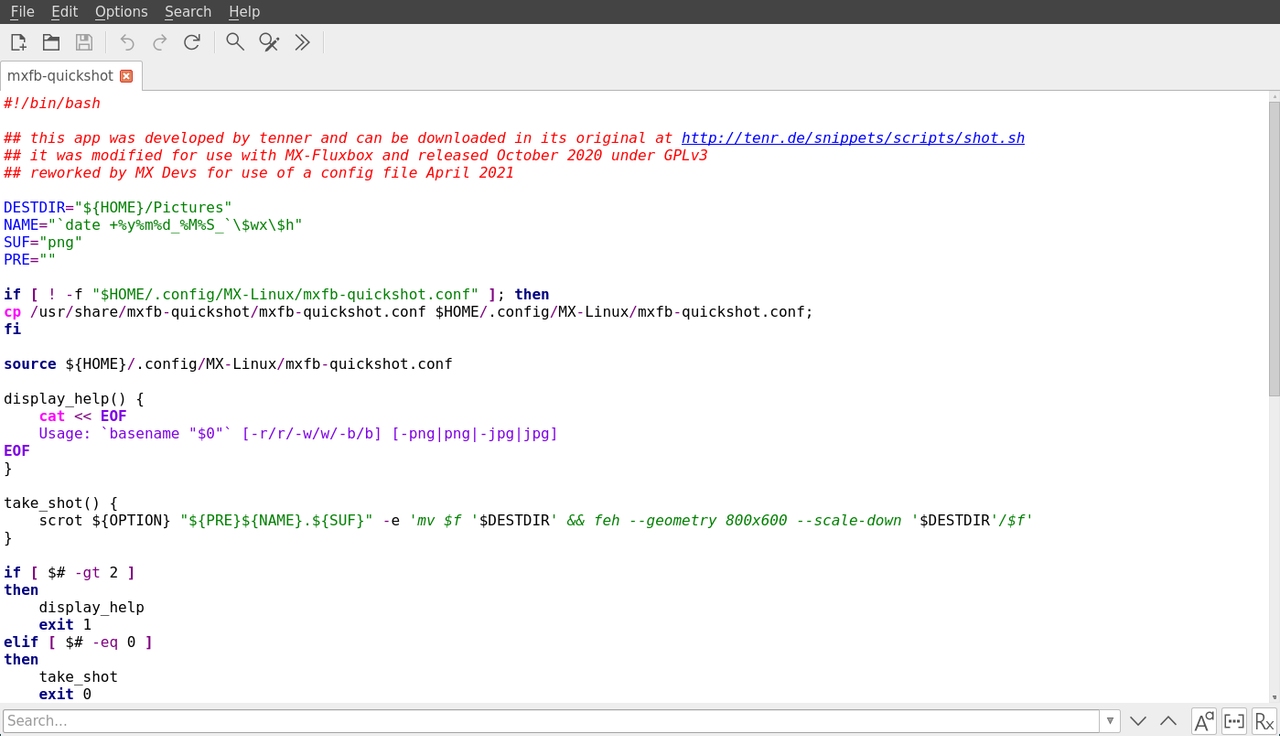Open a file using the folder icon
1280x736 pixels.
pyautogui.click(x=51, y=42)
